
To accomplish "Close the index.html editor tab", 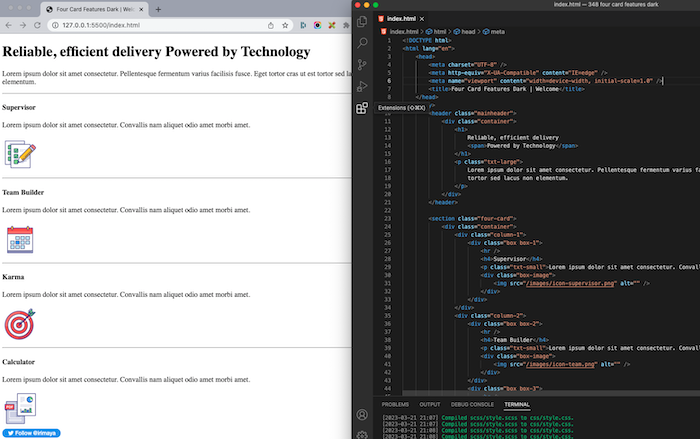I will 422,19.
